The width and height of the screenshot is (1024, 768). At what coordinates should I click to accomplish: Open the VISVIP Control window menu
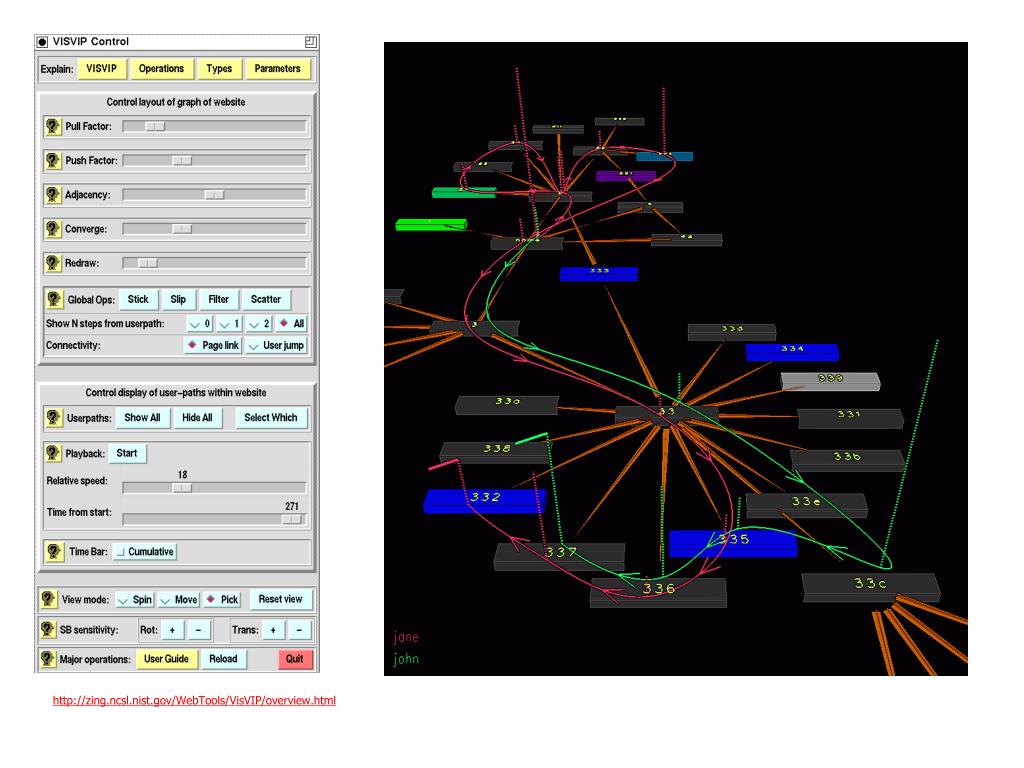[42, 41]
